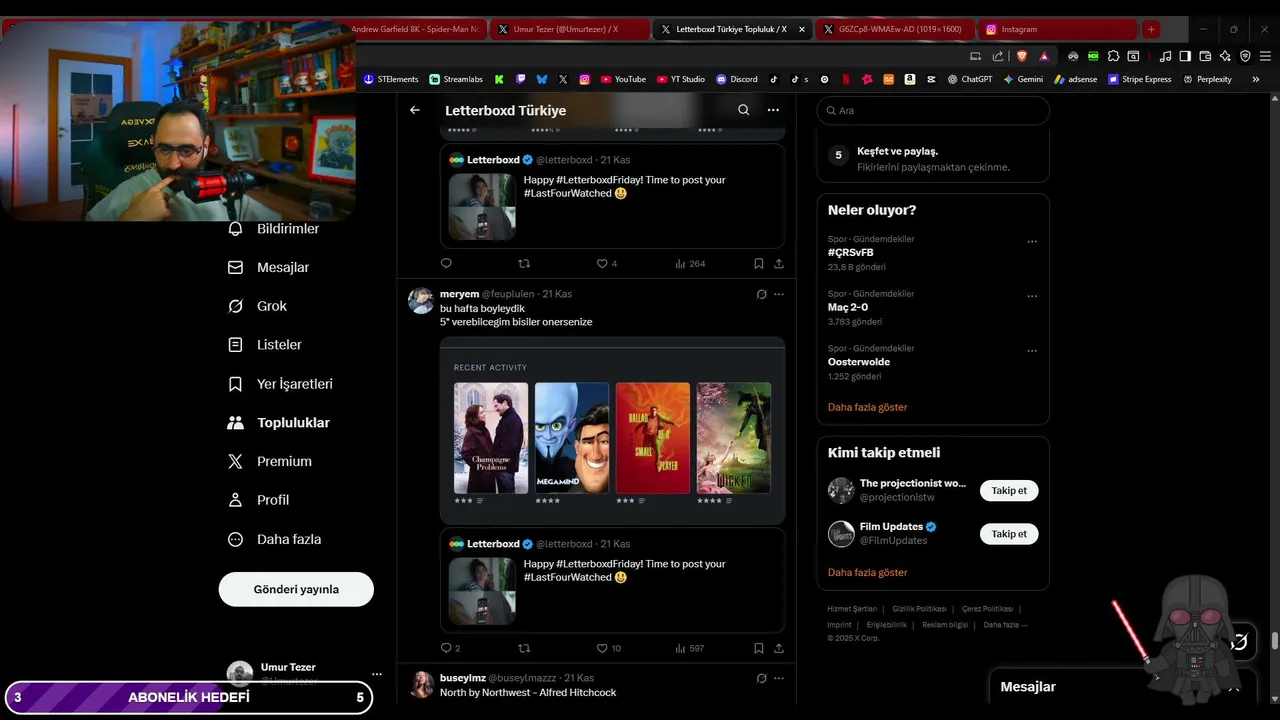Open Premium in the sidebar
1280x720 pixels.
(270, 461)
